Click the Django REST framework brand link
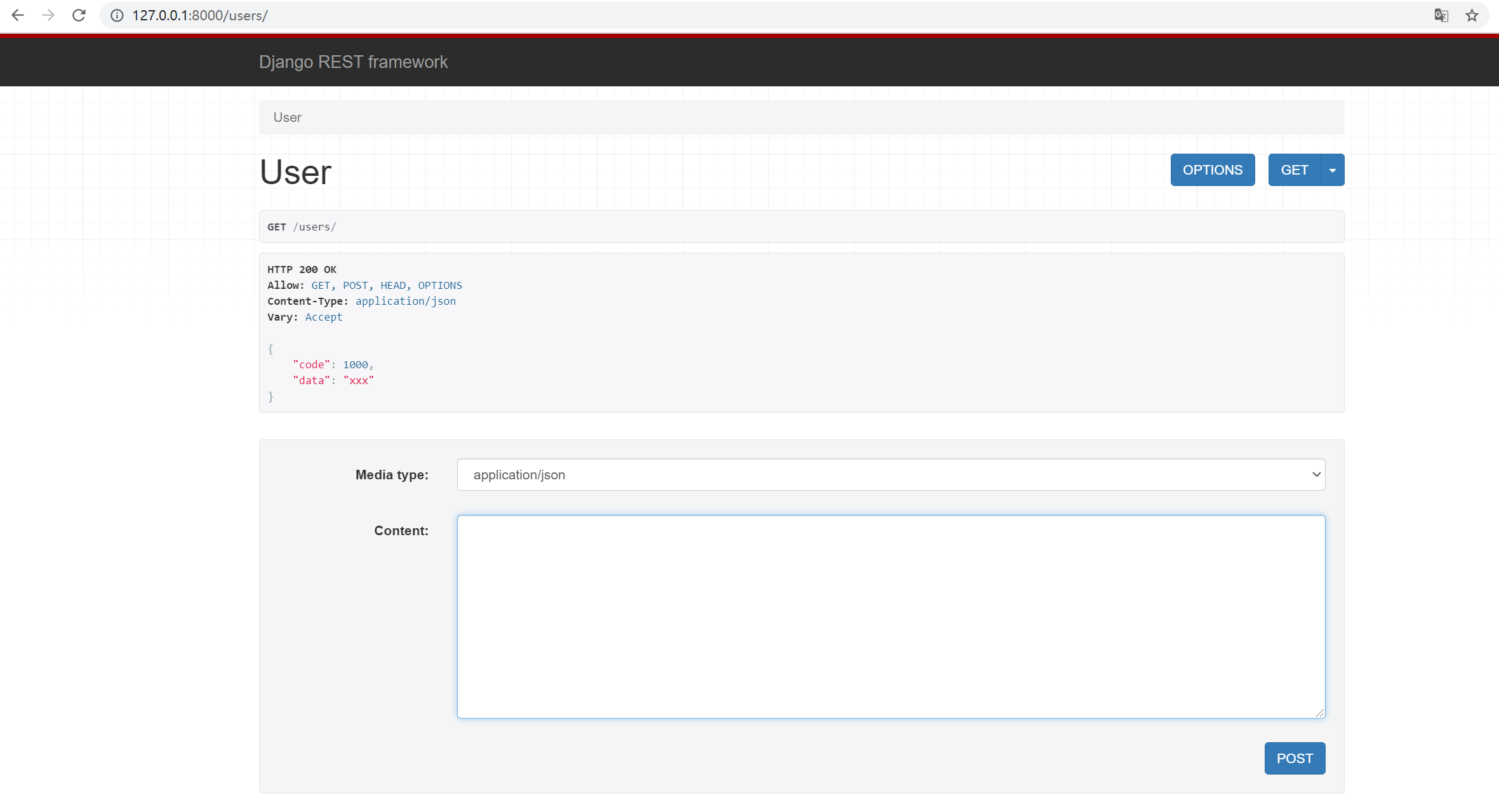The image size is (1499, 812). coord(353,62)
